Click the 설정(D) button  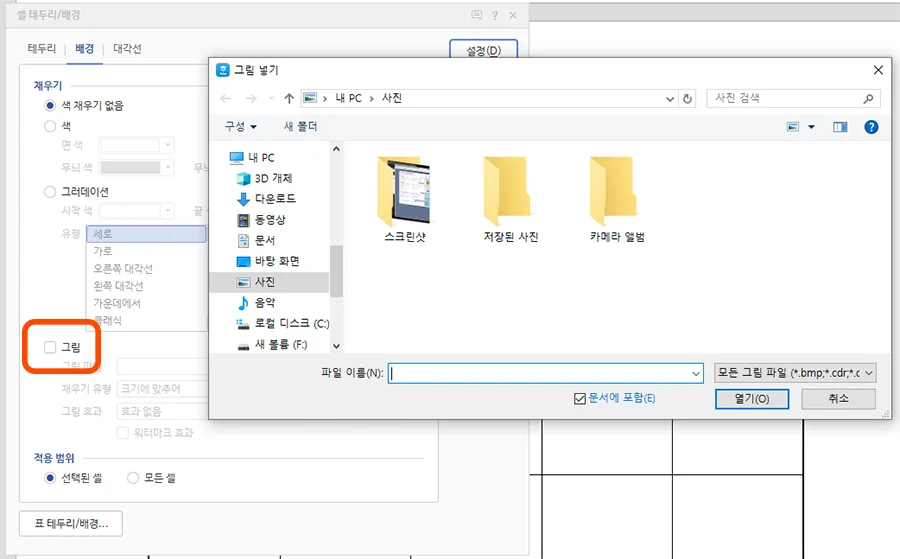(483, 51)
